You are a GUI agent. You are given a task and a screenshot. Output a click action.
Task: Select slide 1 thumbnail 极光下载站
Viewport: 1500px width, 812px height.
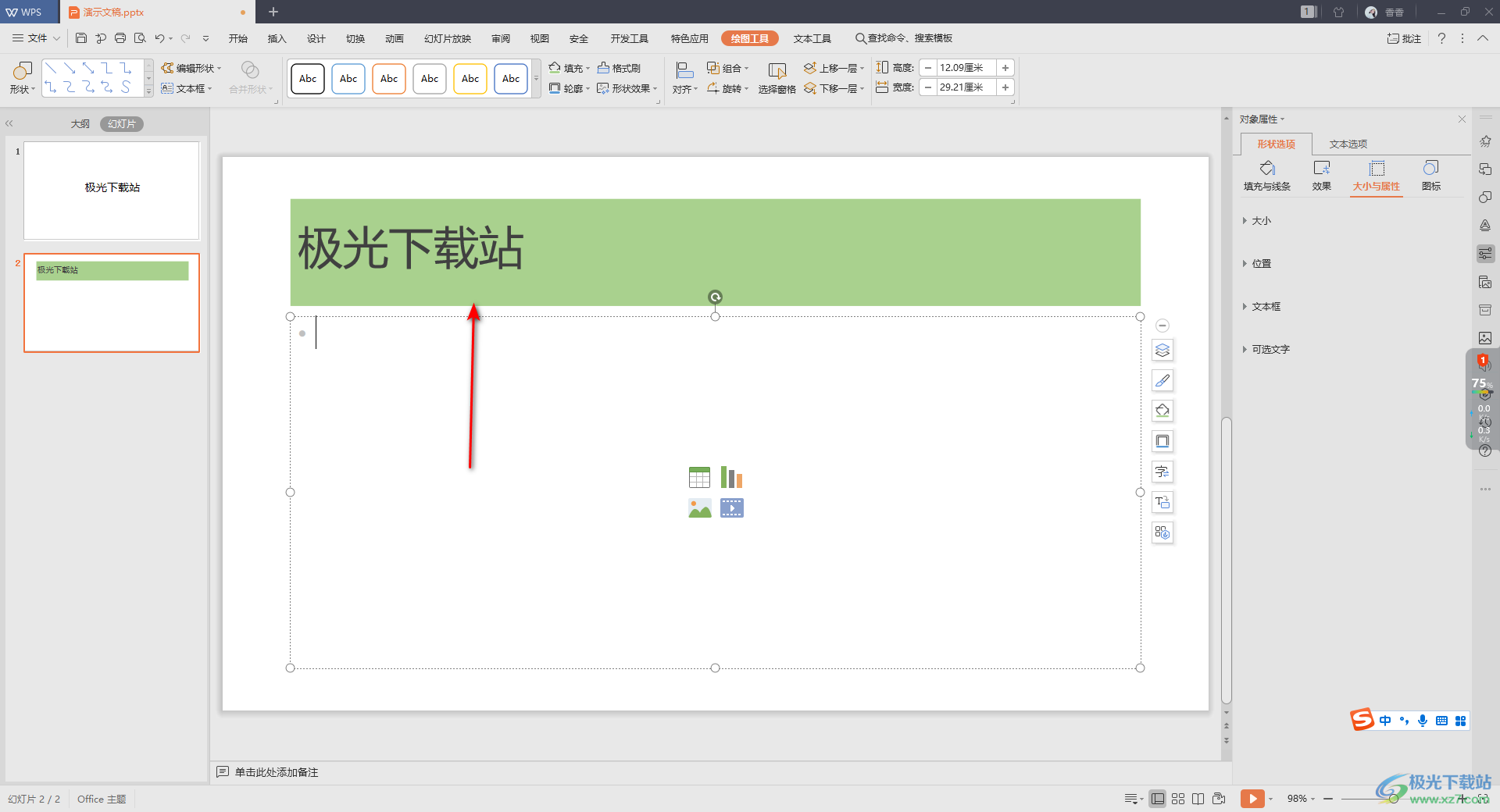112,191
